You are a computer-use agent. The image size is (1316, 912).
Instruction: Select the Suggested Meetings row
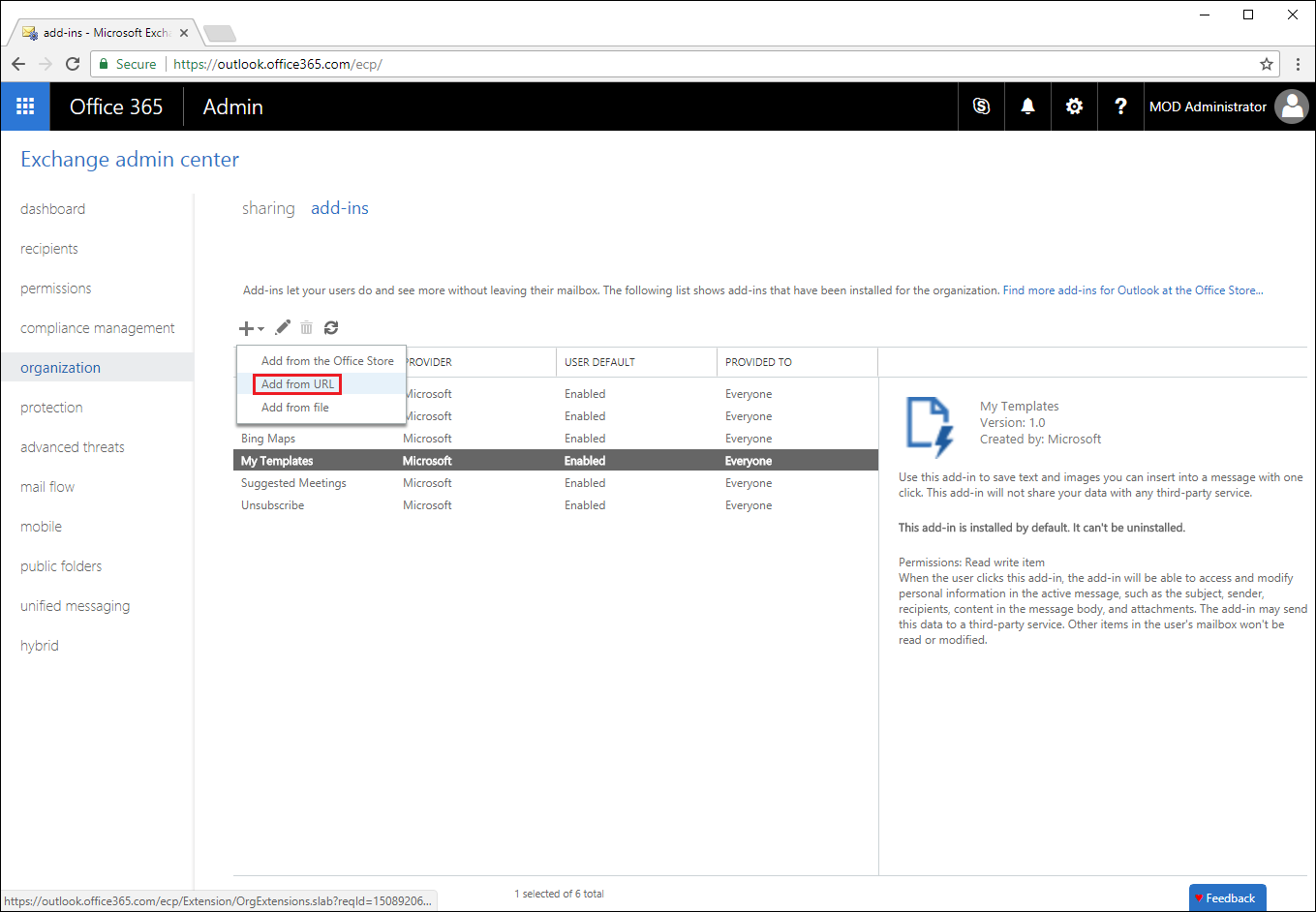(556, 483)
